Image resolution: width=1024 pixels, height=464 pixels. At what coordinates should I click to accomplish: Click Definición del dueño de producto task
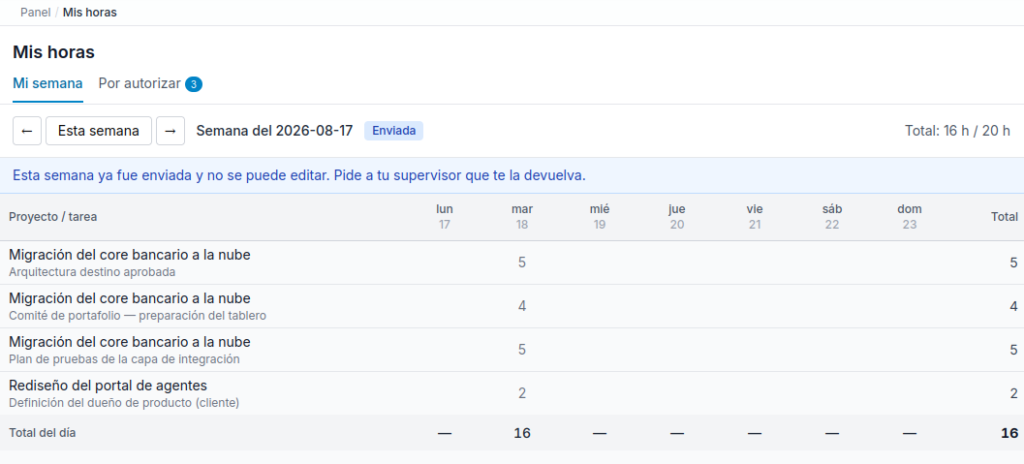(124, 403)
